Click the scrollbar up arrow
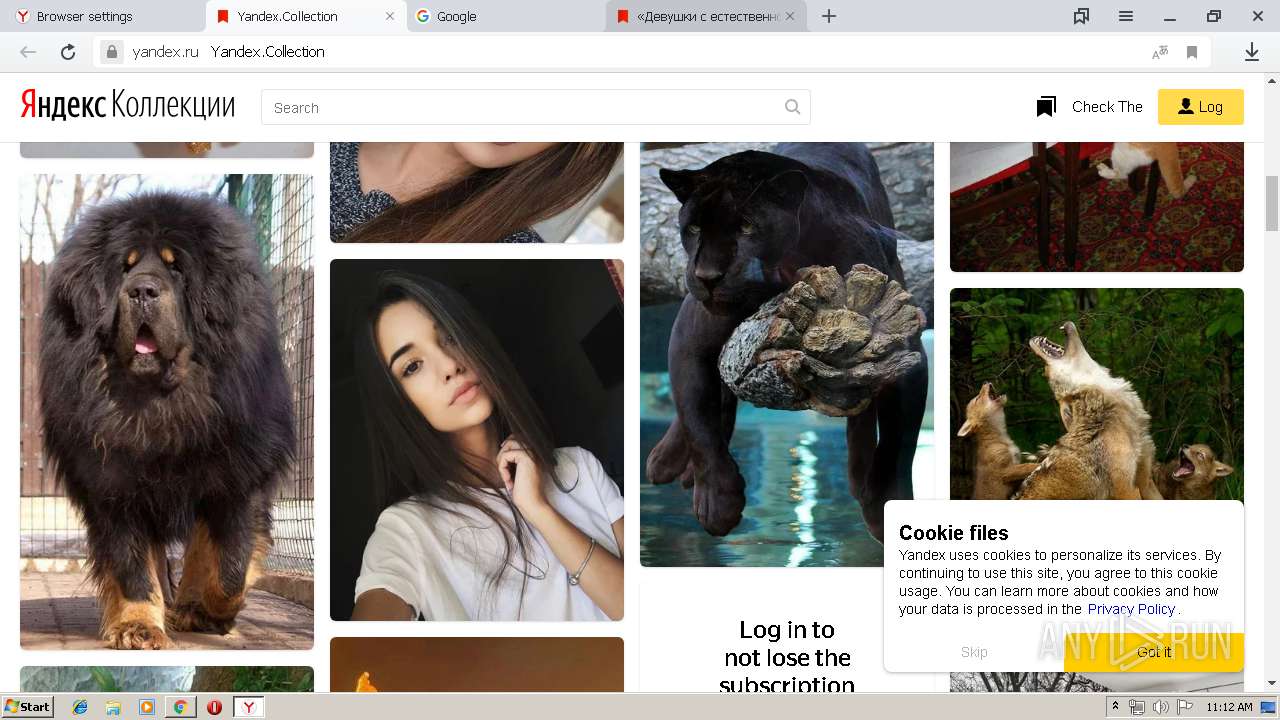This screenshot has width=1280, height=720. [x=1271, y=80]
